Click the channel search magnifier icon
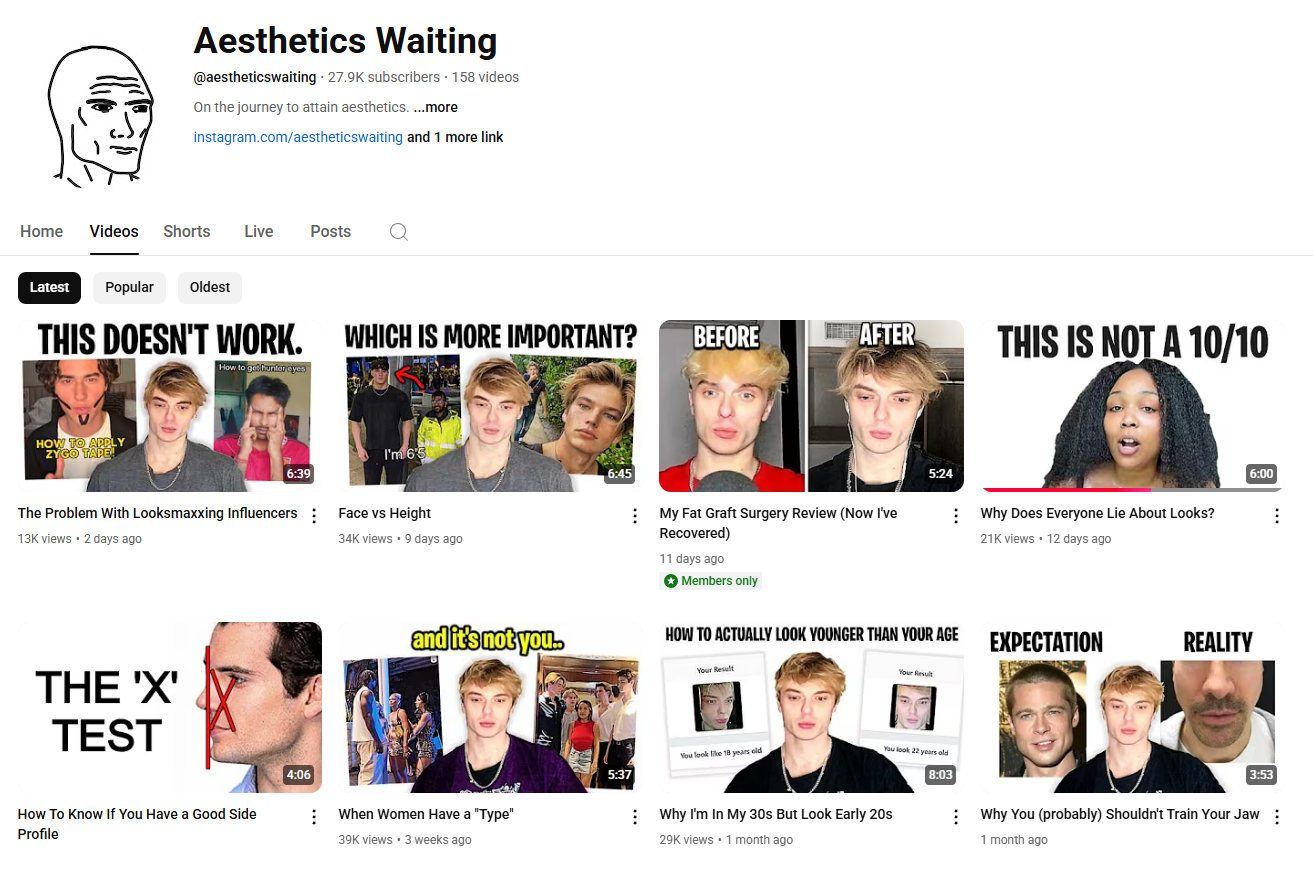Screen dimensions: 1313x874 click(398, 232)
